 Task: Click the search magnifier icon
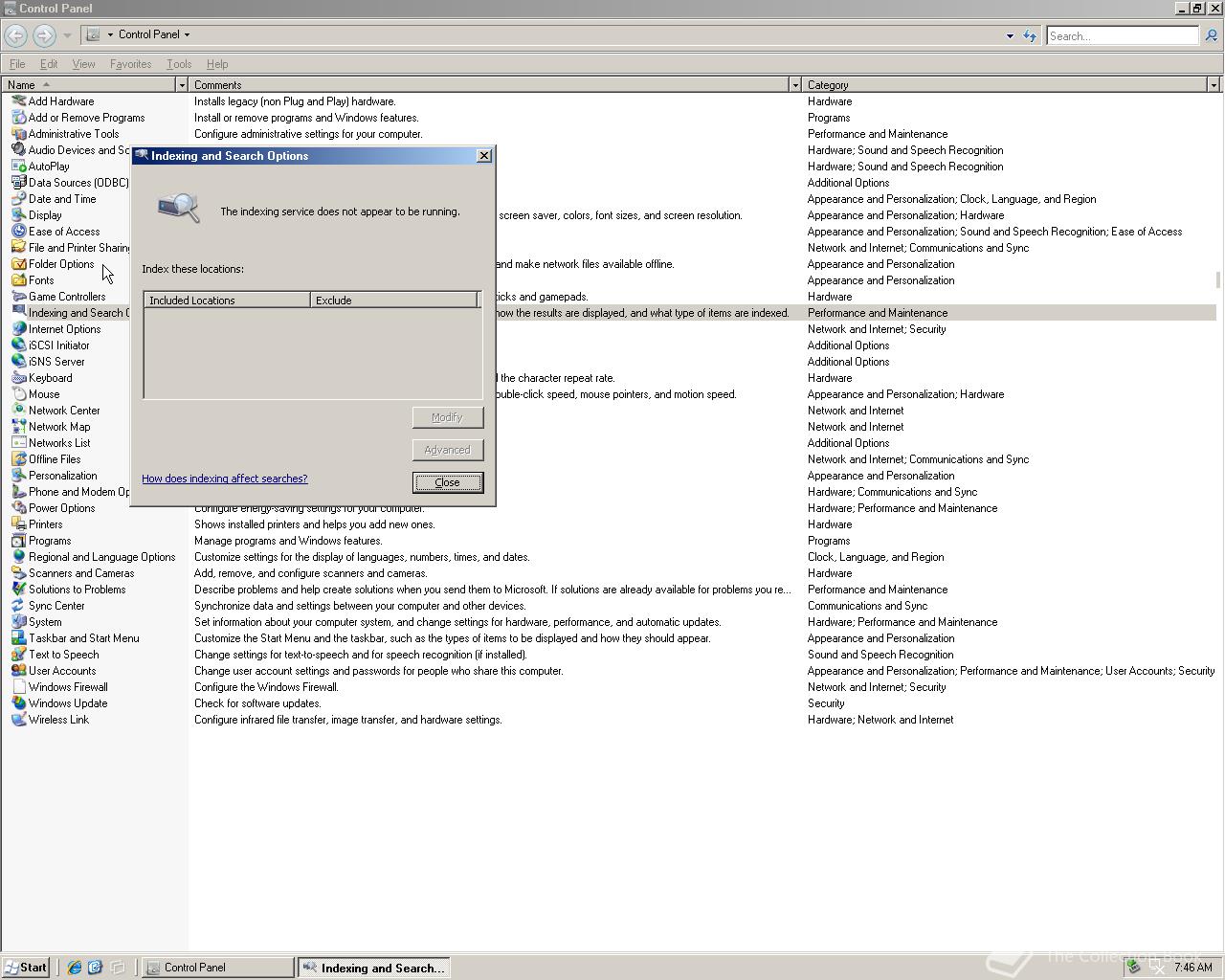pos(1211,35)
